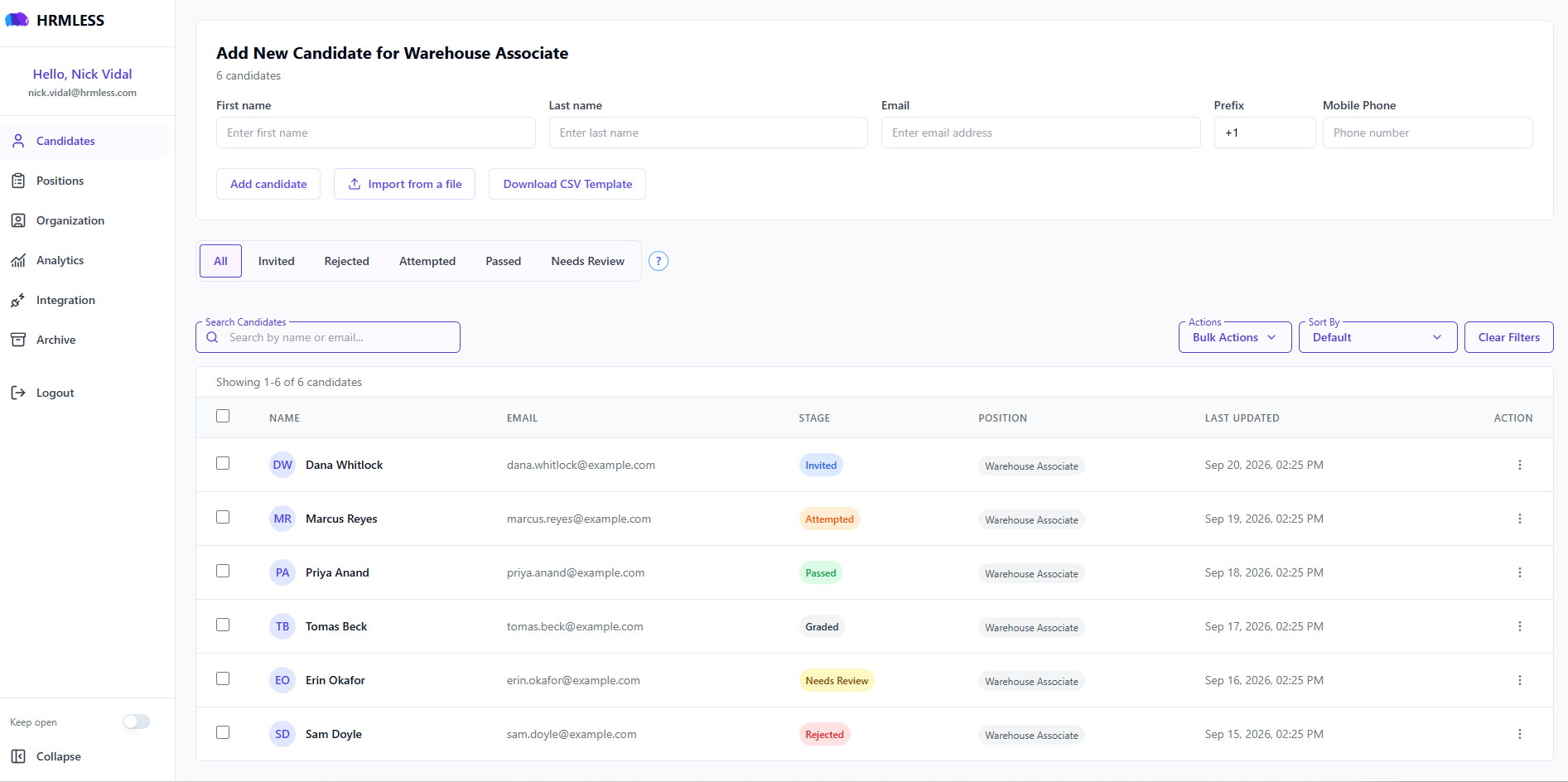Open action menu for Priya Anand

[1520, 572]
